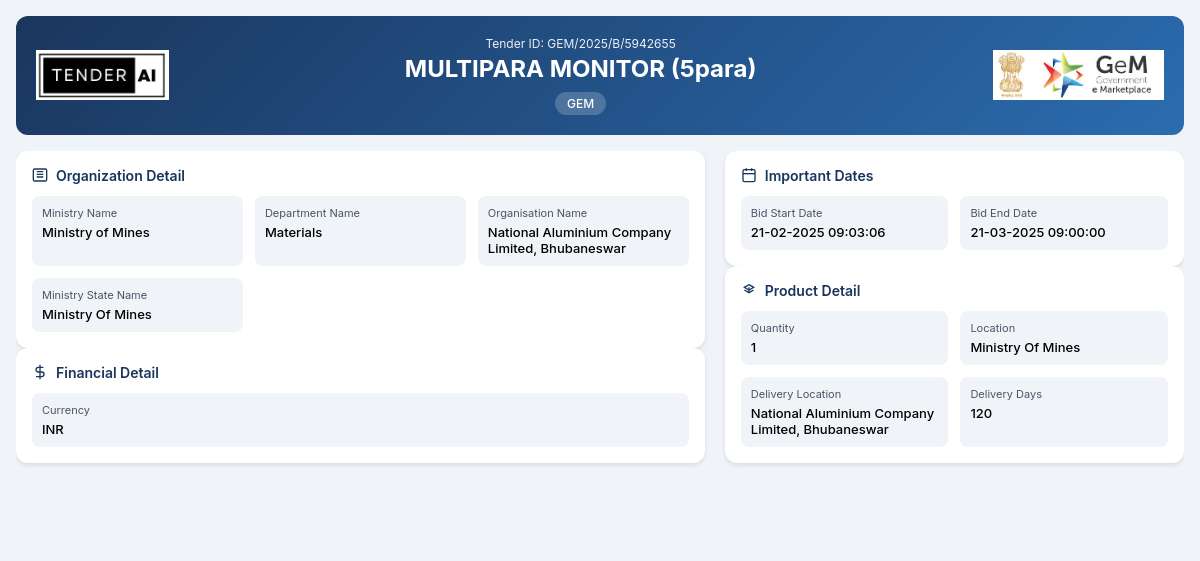
Task: Click the GEM badge under the title
Action: (x=580, y=103)
